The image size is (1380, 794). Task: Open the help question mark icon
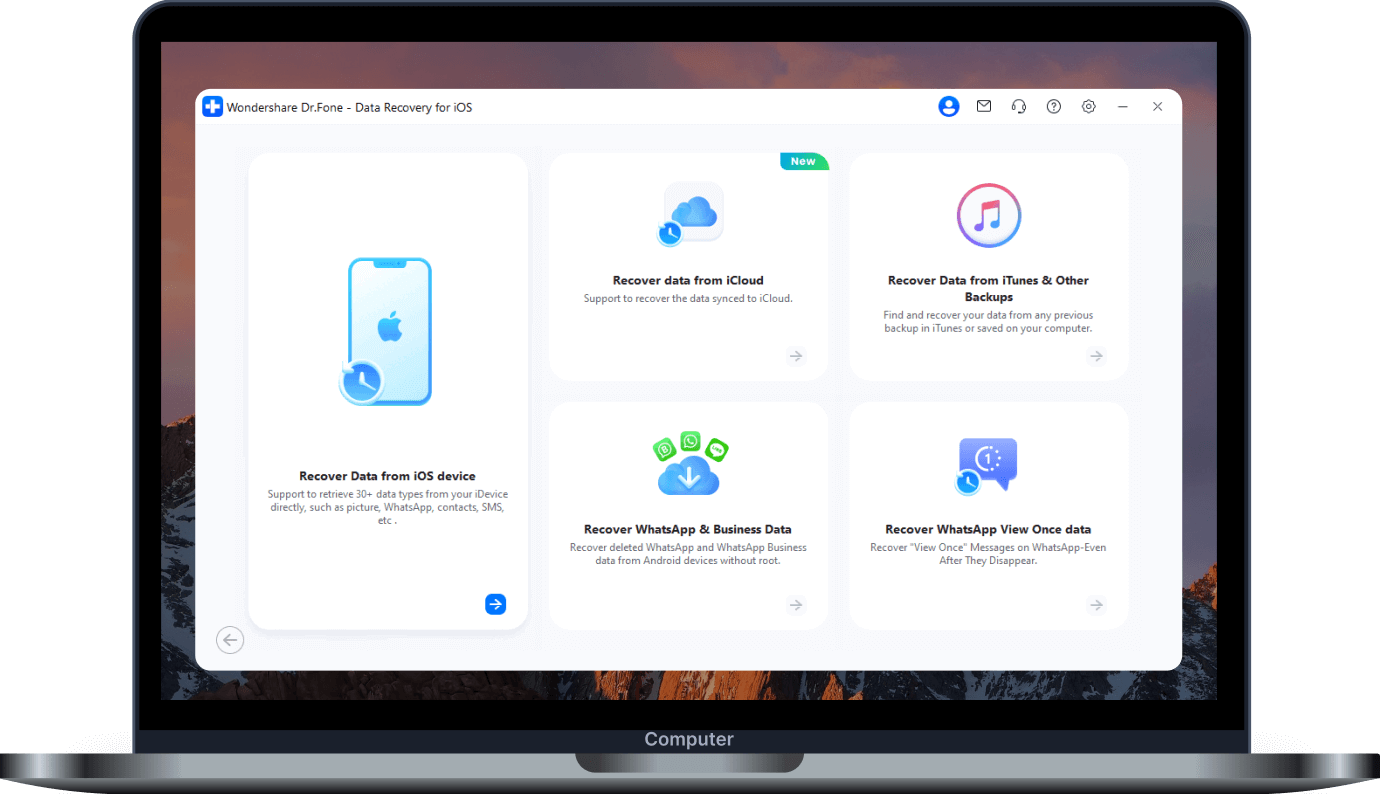(x=1054, y=107)
